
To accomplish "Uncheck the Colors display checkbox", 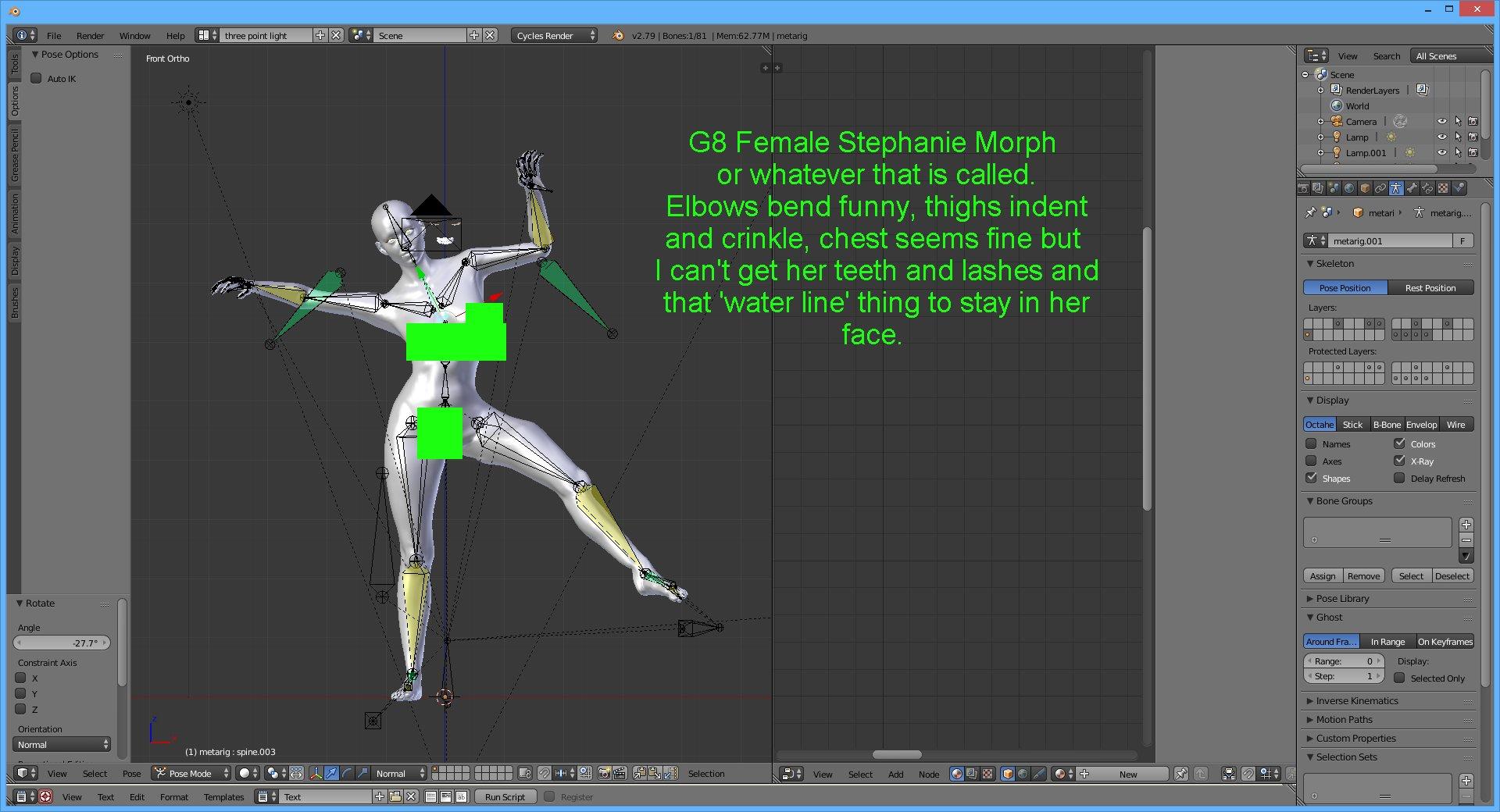I will pos(1399,443).
